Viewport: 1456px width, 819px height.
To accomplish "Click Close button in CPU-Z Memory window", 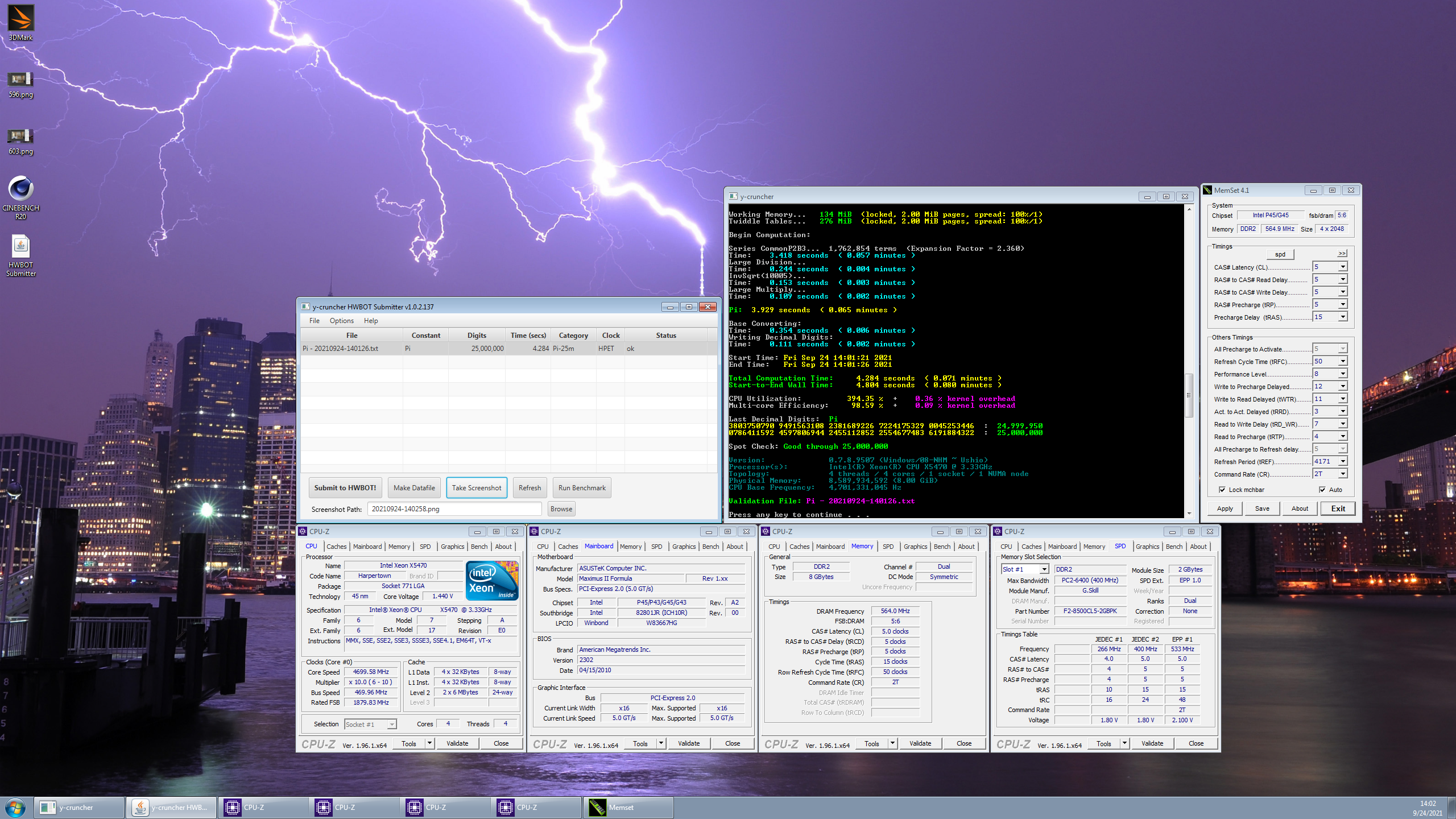I will click(964, 743).
